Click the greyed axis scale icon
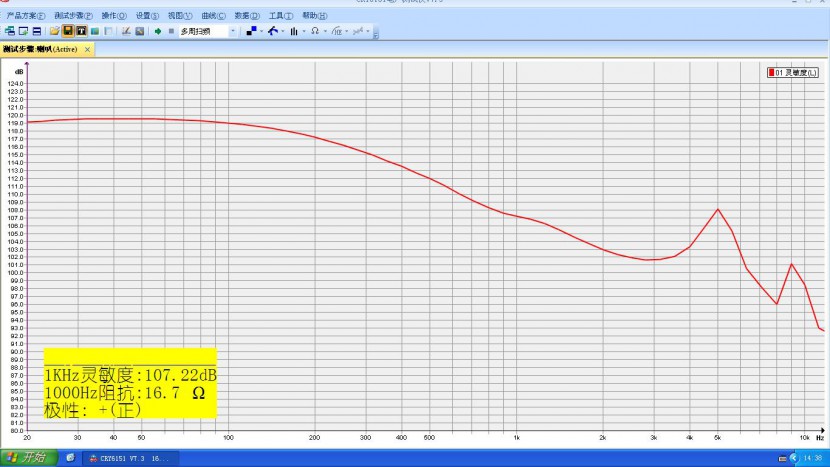The image size is (830, 467). (x=358, y=31)
